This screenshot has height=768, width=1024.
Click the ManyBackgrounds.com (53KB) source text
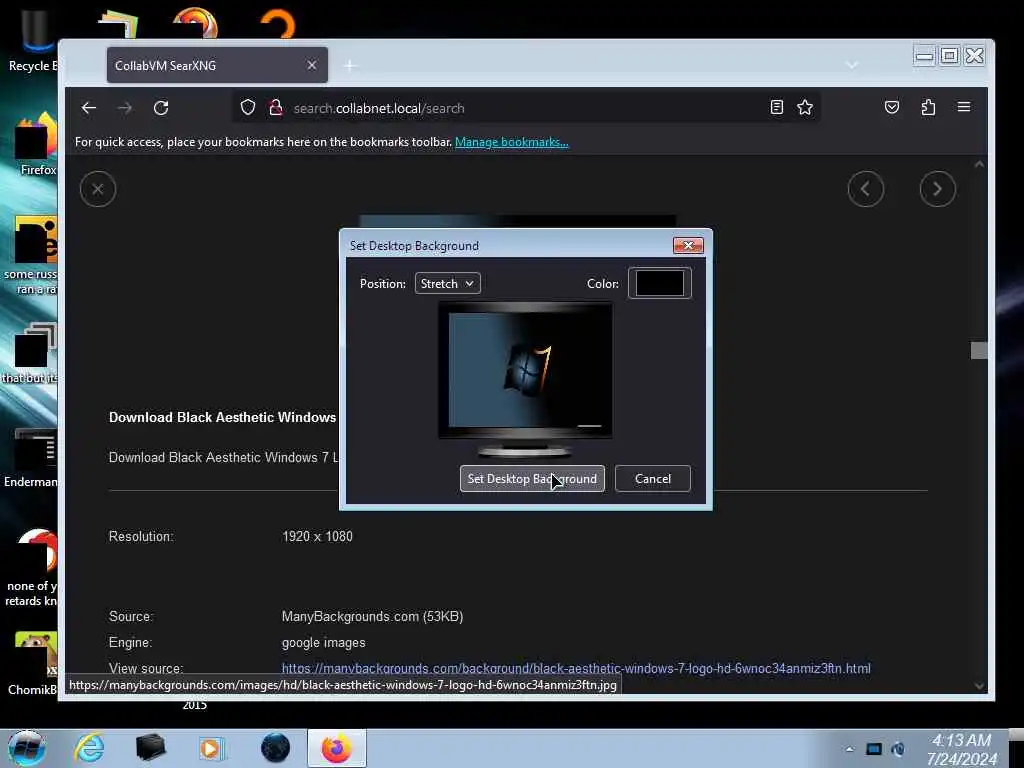point(372,616)
